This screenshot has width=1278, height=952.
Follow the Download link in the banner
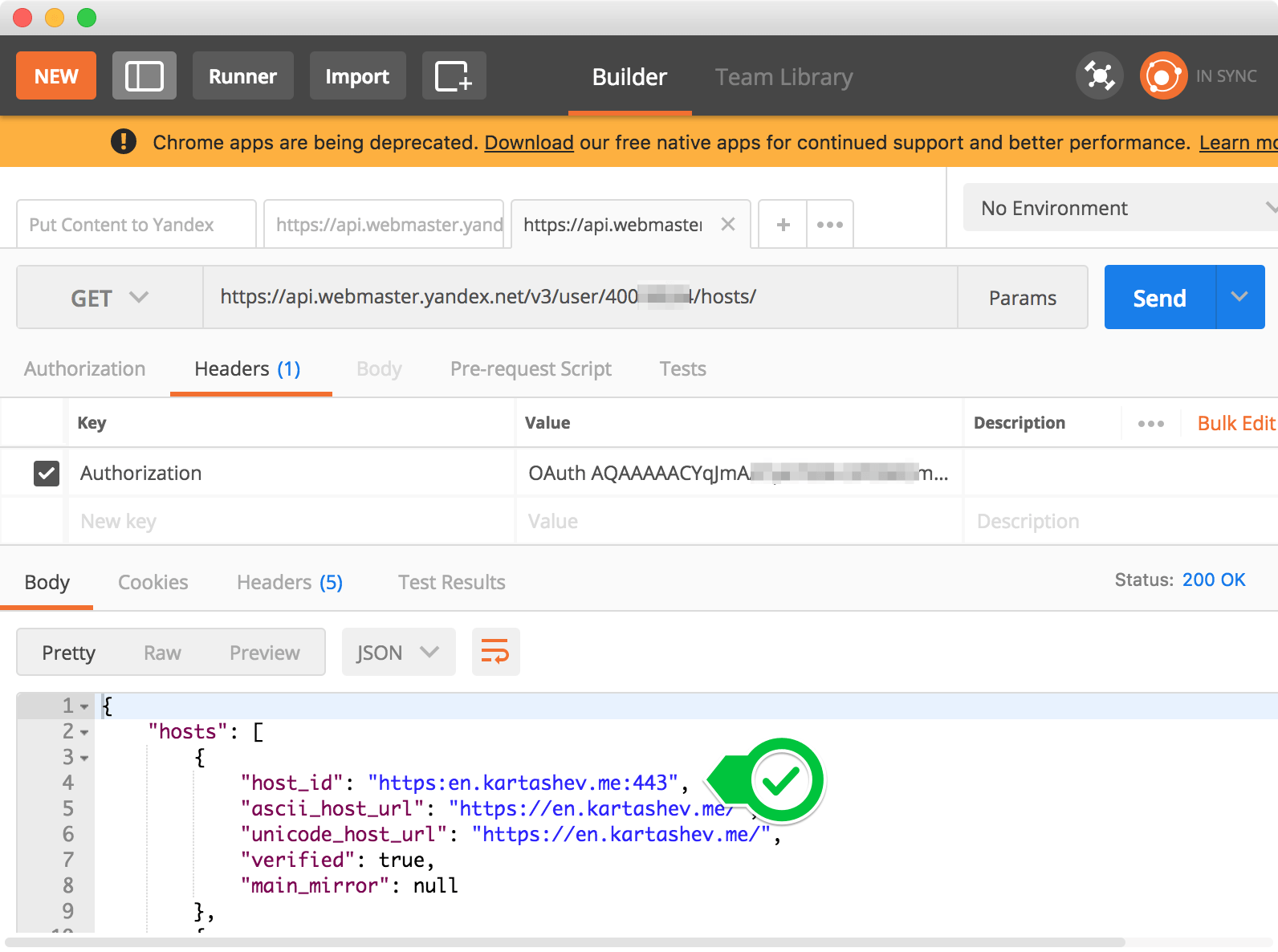[x=529, y=142]
